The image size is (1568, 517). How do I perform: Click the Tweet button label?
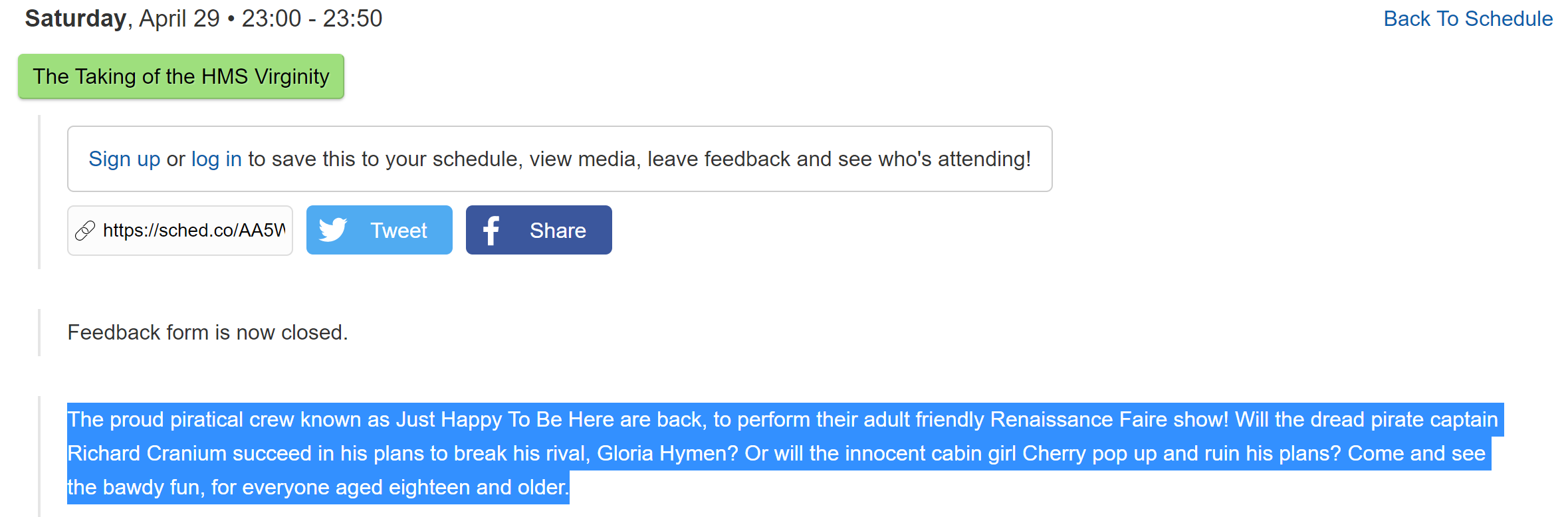coord(398,231)
